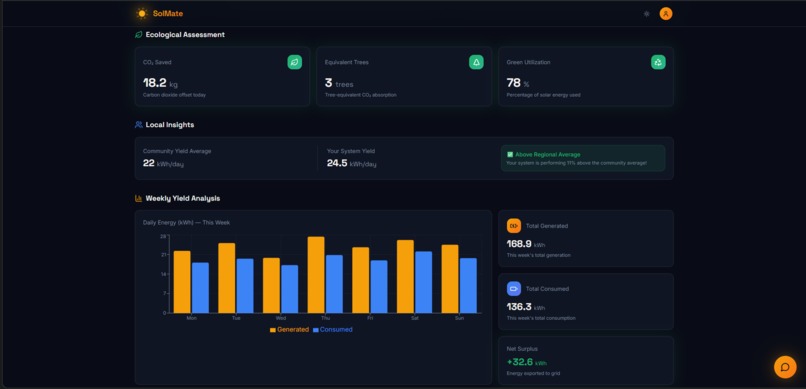Viewport: 806px width, 389px height.
Task: Click the 78 % utilization value
Action: coord(518,83)
